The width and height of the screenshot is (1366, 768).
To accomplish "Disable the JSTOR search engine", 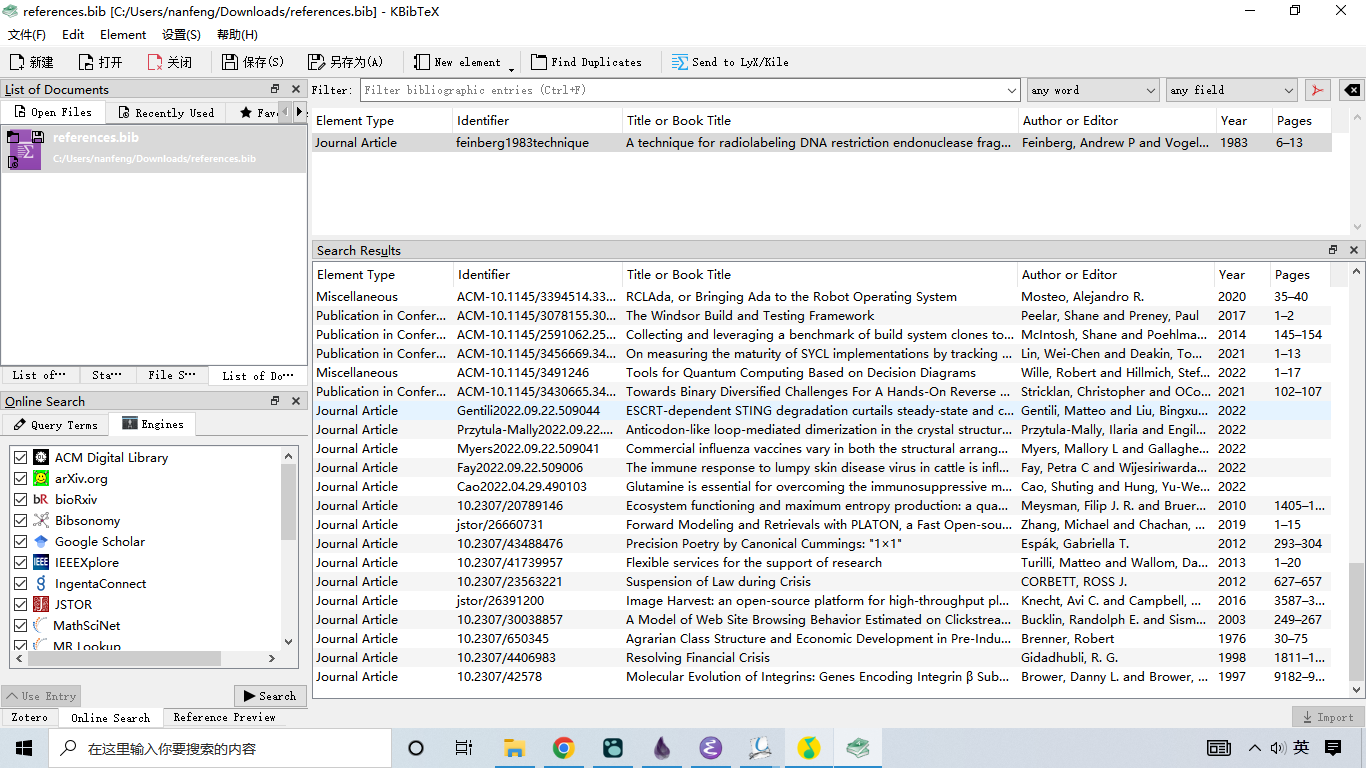I will point(20,604).
